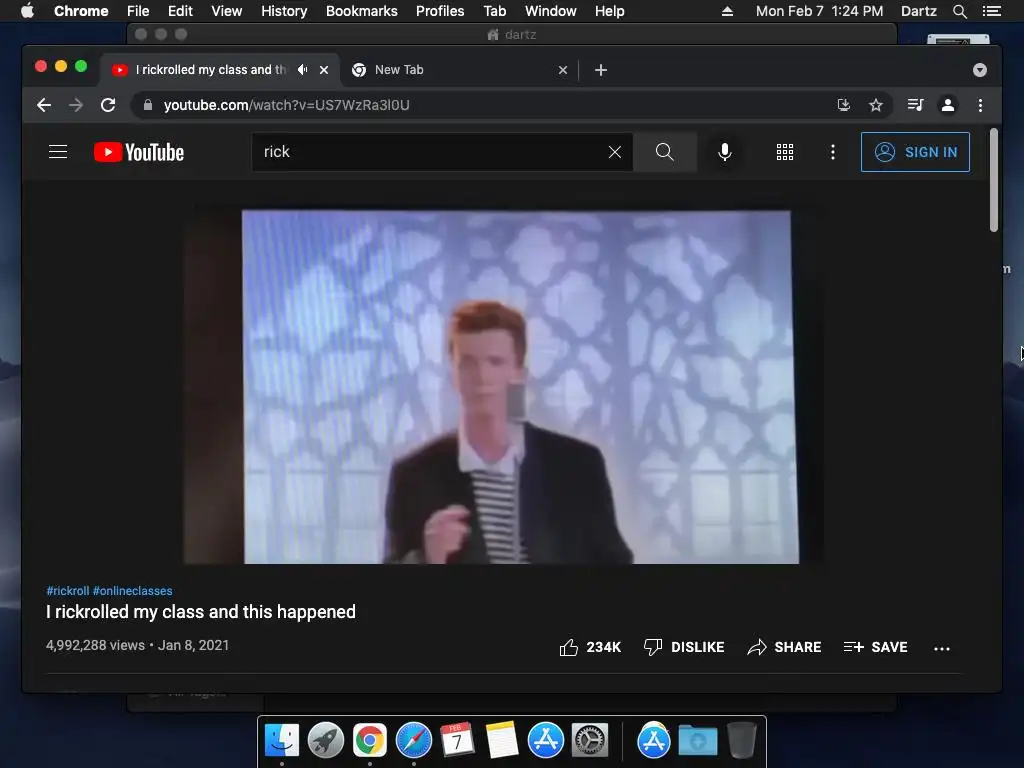Open the History menu

click(284, 11)
